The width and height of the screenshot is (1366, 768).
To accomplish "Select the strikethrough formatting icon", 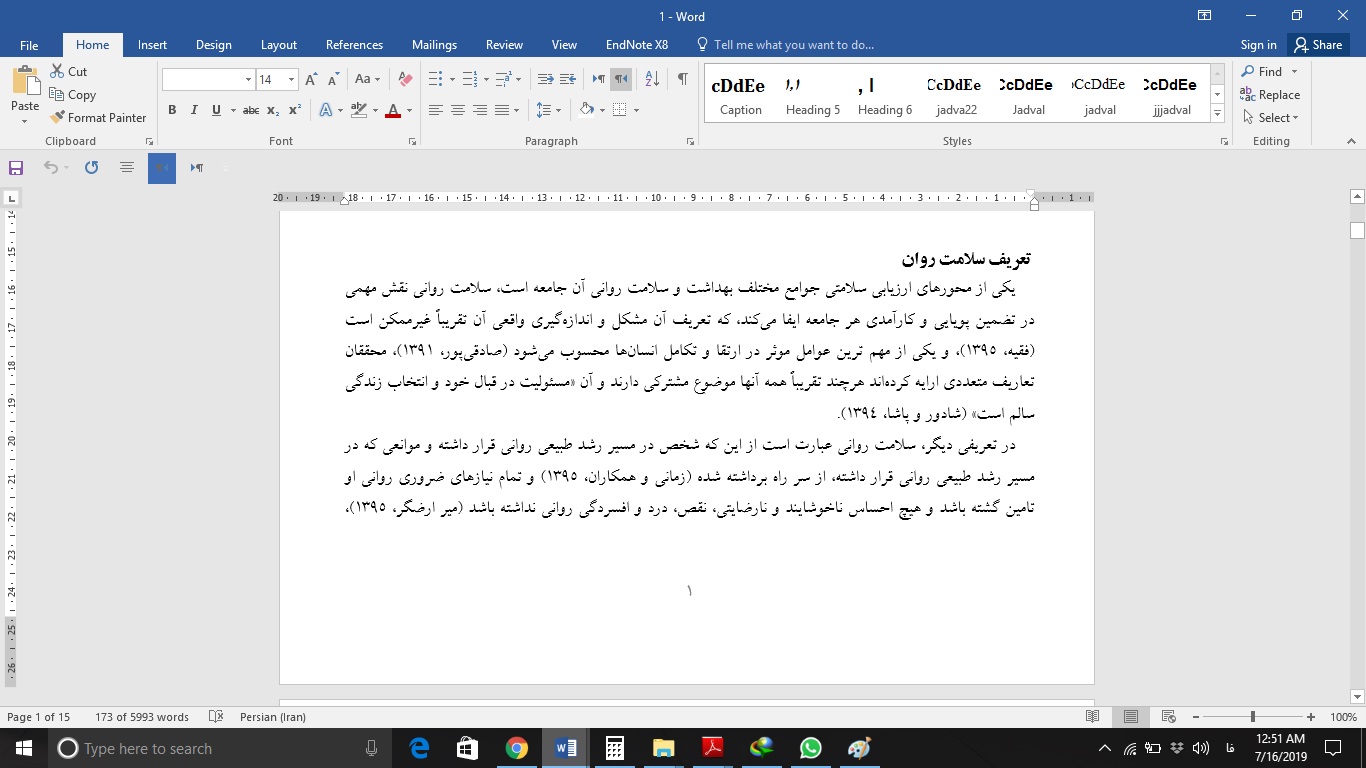I will click(252, 110).
